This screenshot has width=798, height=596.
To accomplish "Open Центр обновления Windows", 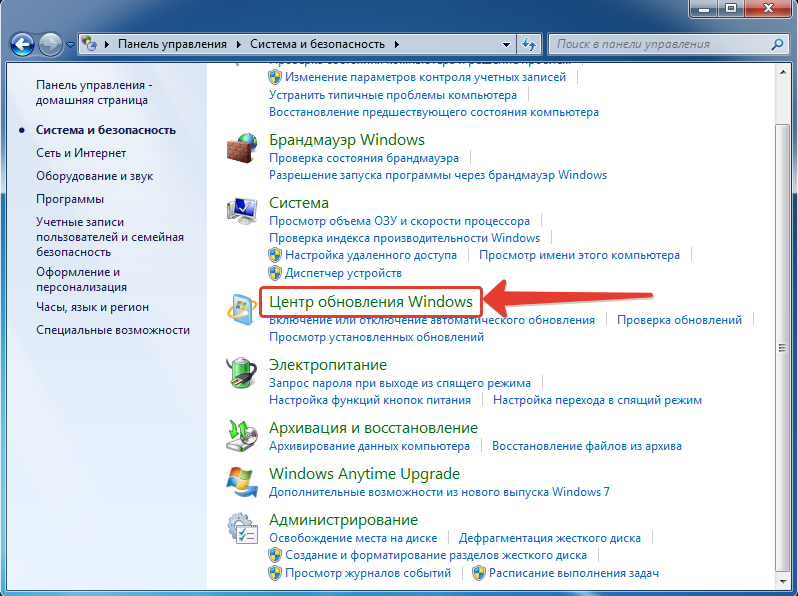I will click(x=371, y=301).
